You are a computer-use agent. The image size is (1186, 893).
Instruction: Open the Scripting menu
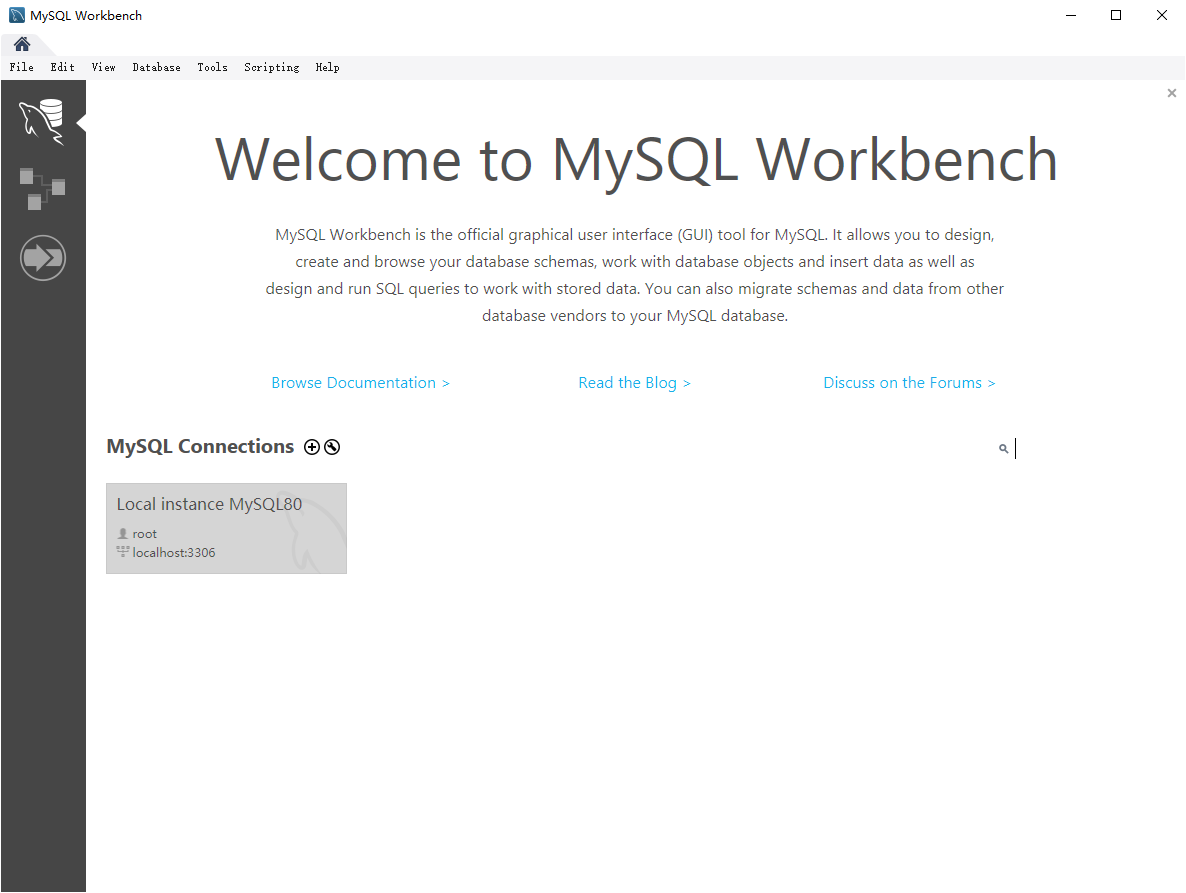click(x=272, y=67)
